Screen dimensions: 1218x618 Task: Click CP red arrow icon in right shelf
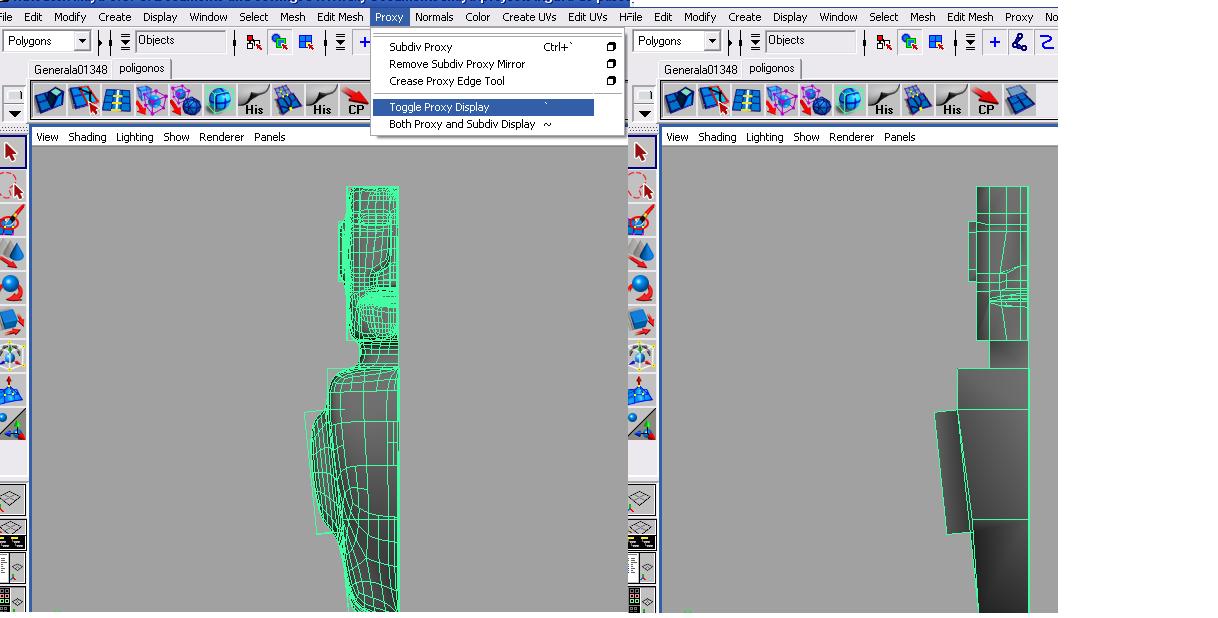click(x=985, y=100)
